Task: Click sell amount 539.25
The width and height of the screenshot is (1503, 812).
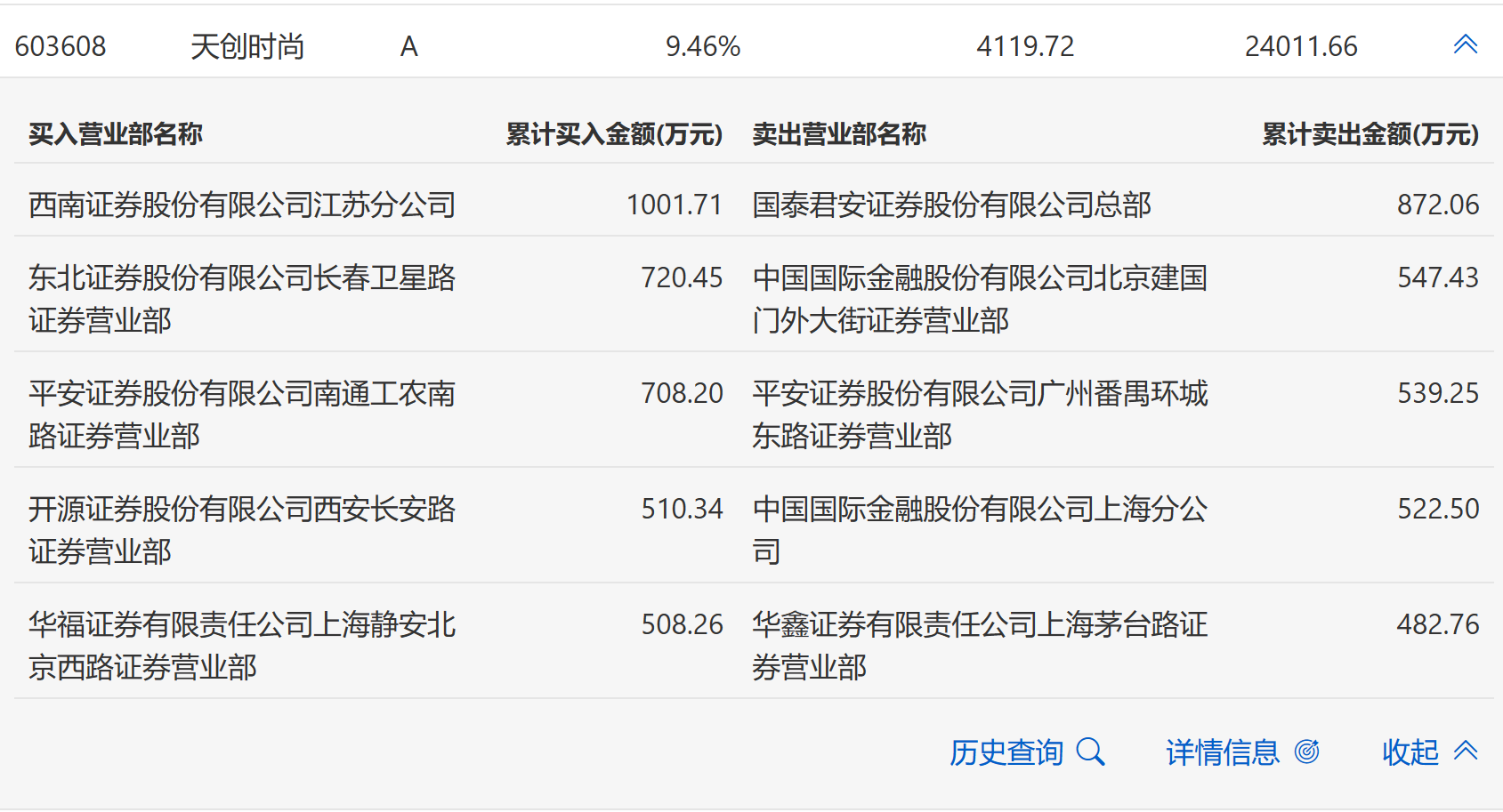Action: click(1438, 393)
